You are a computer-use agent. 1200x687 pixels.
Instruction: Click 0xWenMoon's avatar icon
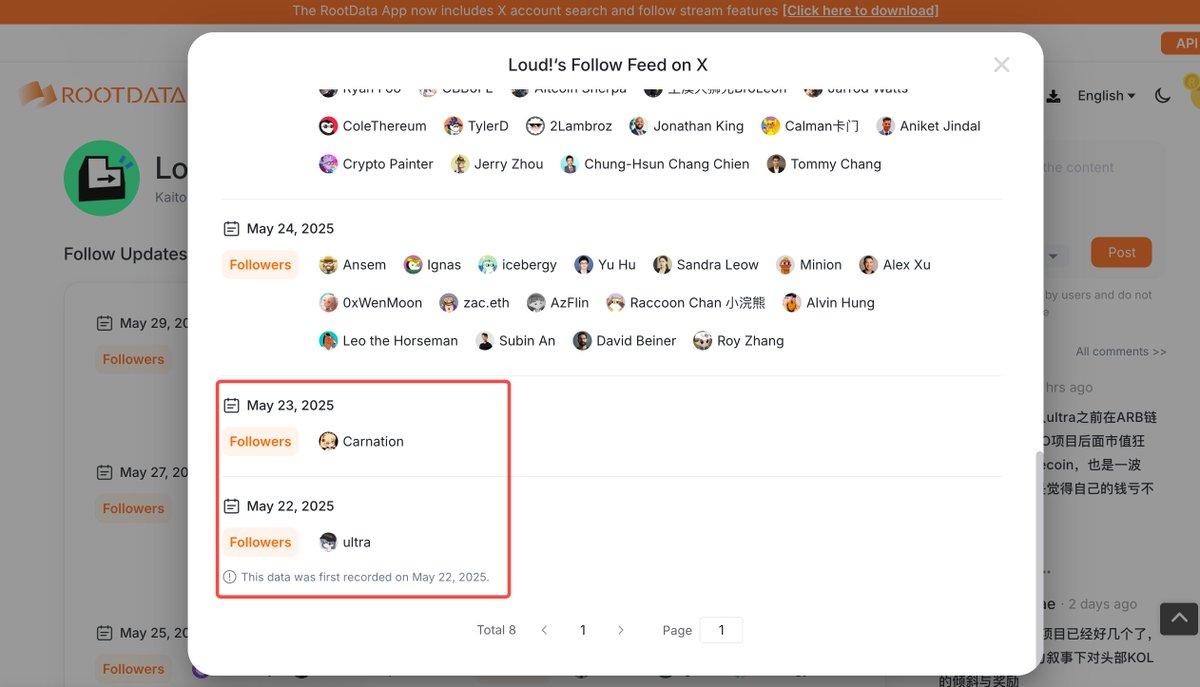pyautogui.click(x=328, y=303)
